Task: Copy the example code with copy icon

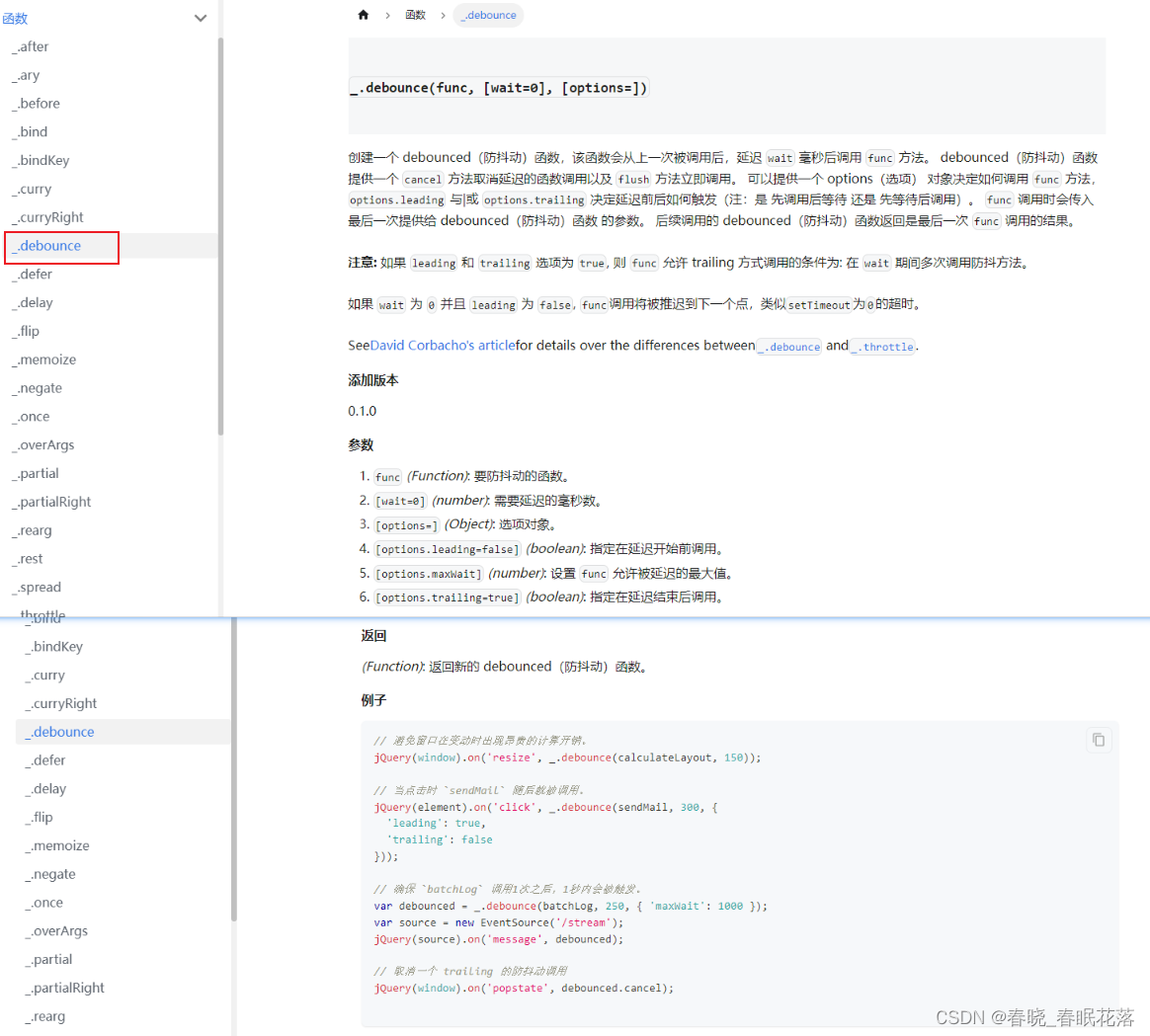Action: (1098, 740)
